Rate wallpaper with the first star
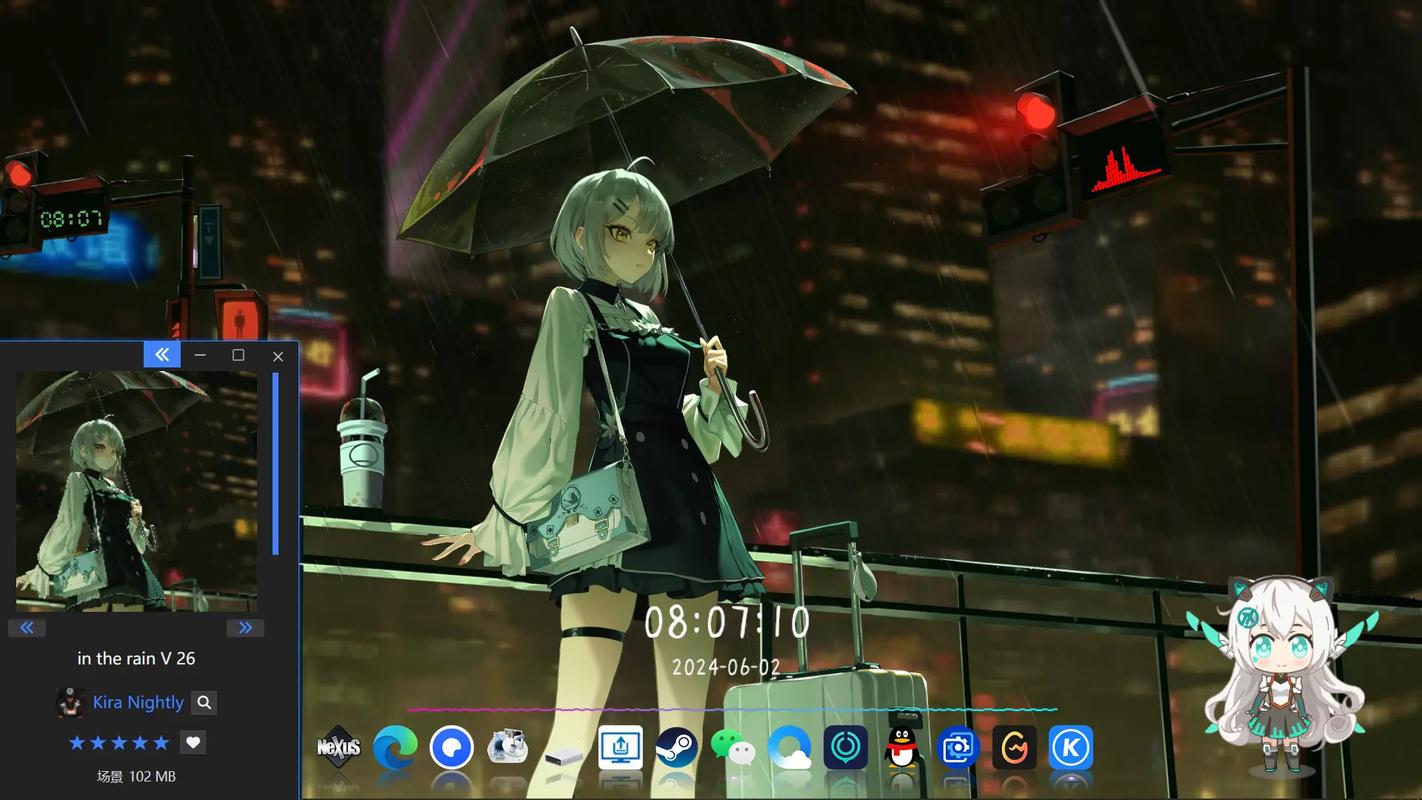 [77, 743]
